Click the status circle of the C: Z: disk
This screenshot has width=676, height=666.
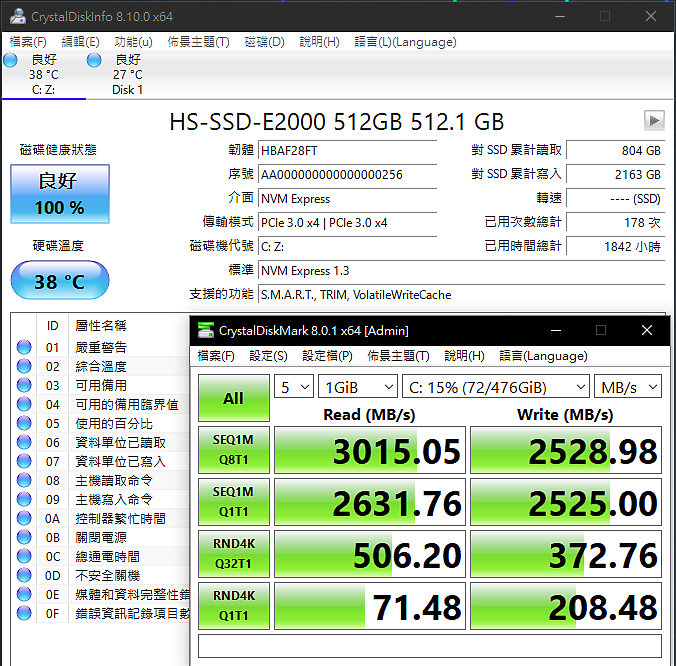click(10, 60)
